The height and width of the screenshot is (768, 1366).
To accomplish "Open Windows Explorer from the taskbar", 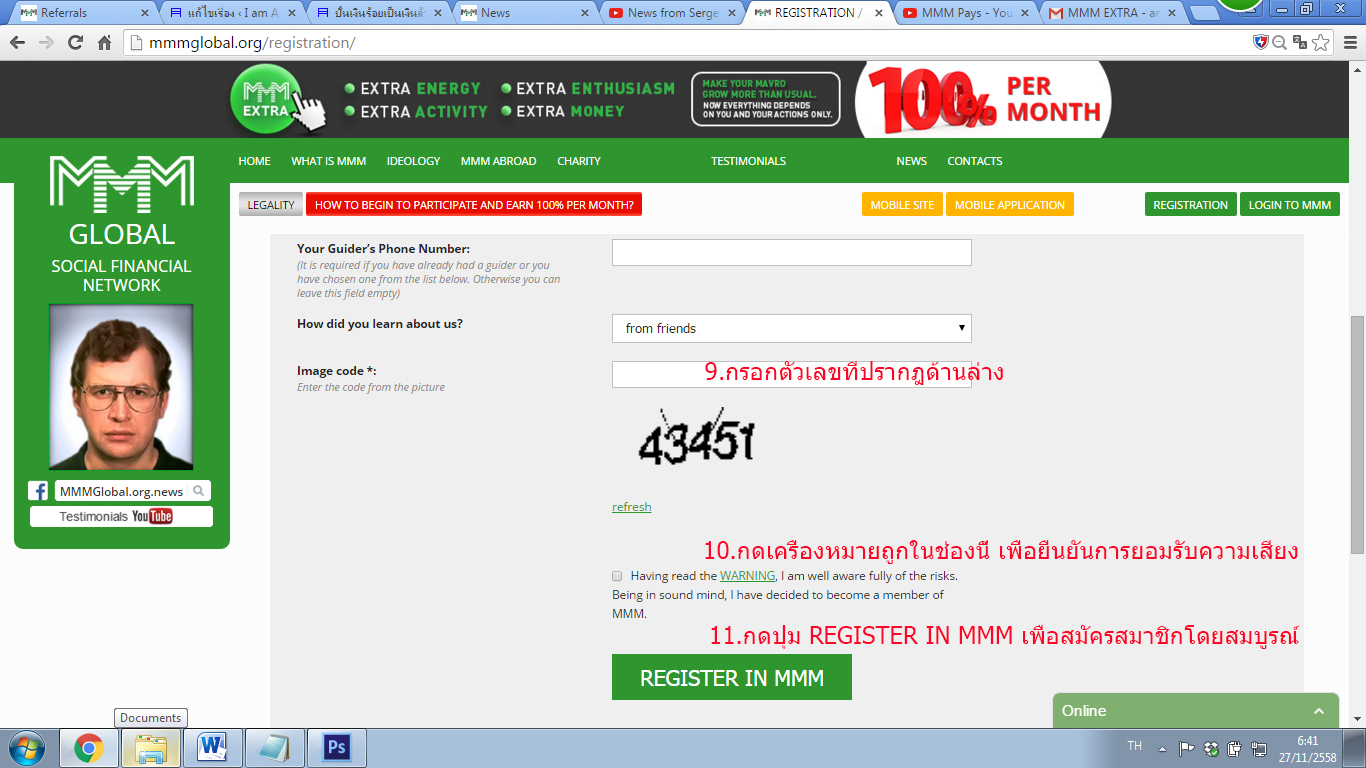I will point(151,748).
